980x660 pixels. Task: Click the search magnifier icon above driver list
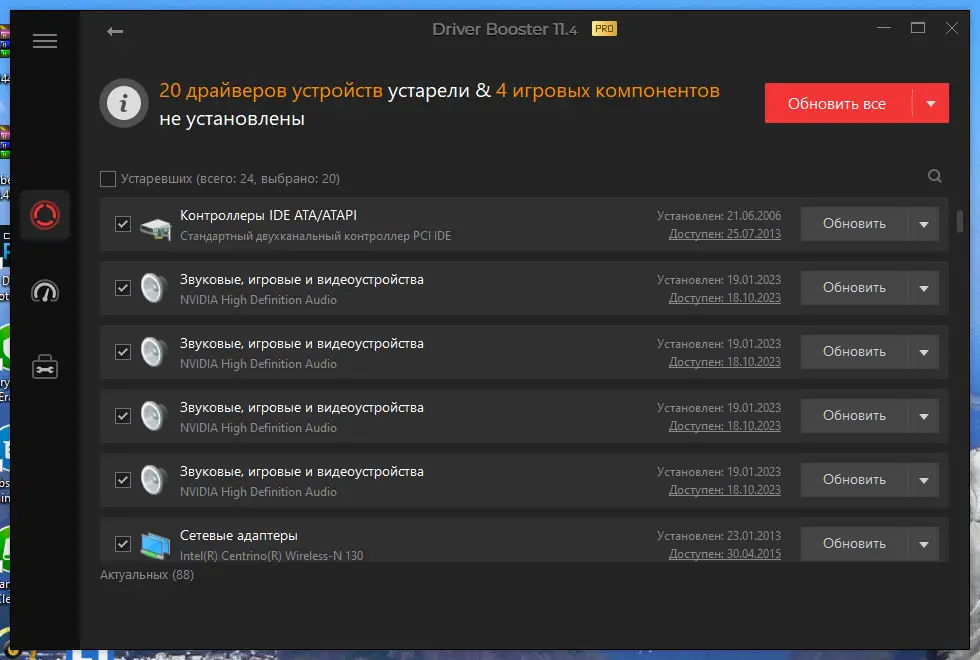(934, 176)
